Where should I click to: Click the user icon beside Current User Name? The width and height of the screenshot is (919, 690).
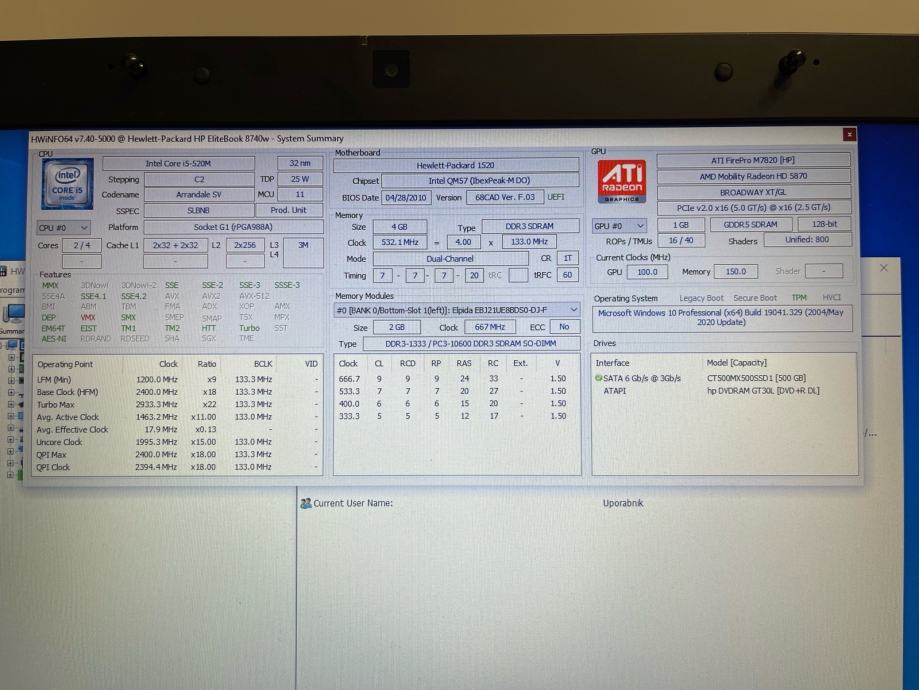pos(305,503)
